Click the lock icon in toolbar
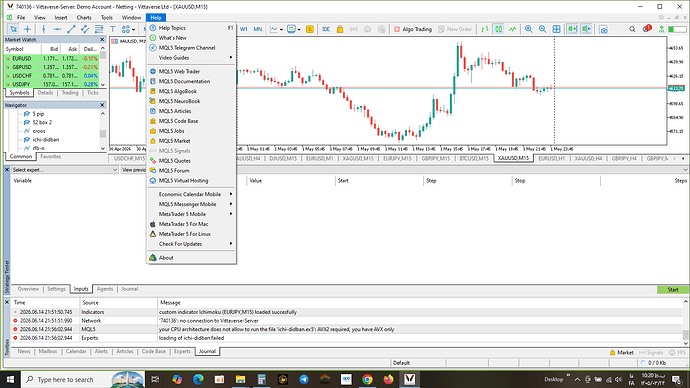This screenshot has height=388, width=690. pos(340,29)
